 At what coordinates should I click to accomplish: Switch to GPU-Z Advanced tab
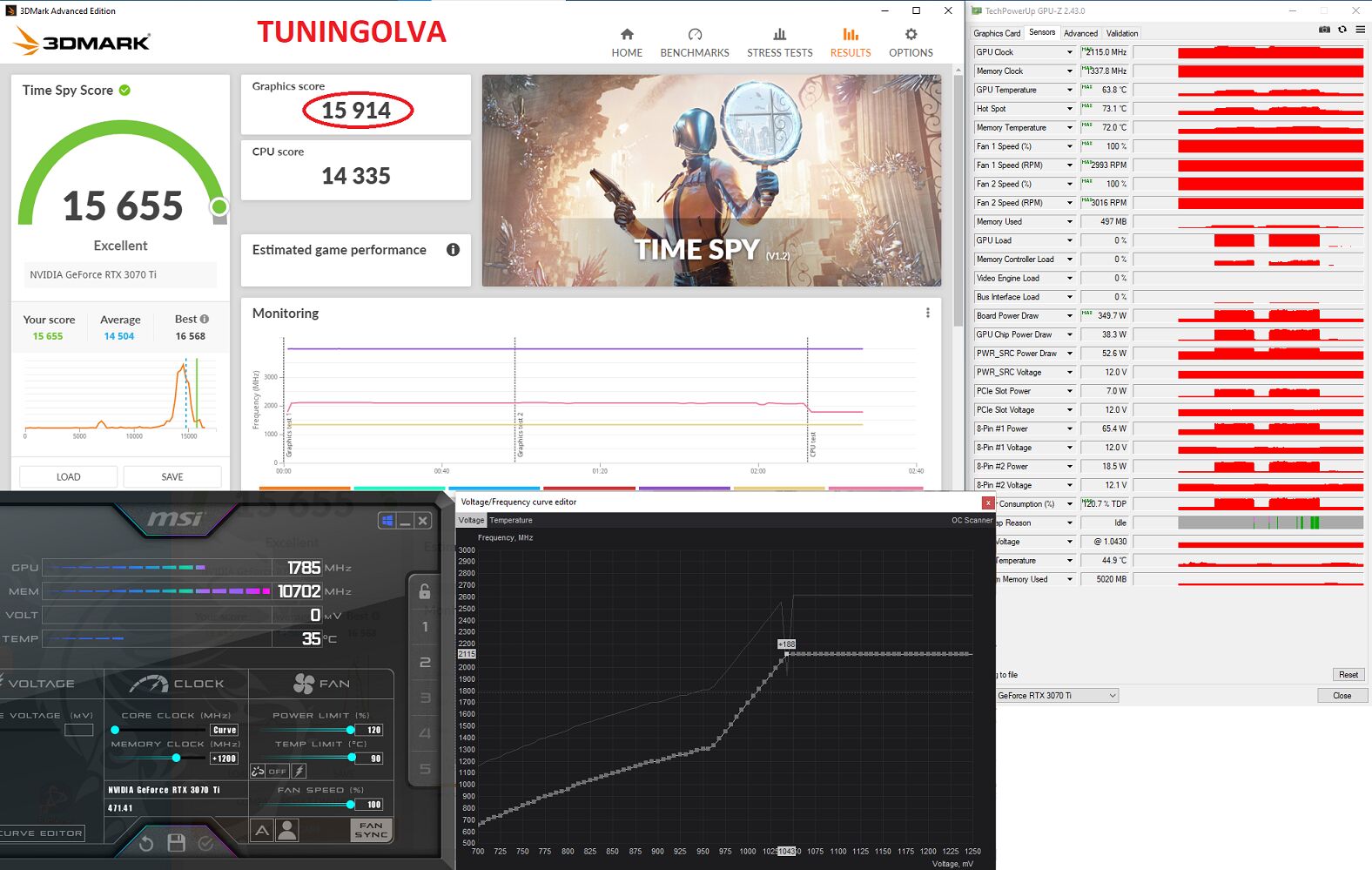click(x=1080, y=33)
